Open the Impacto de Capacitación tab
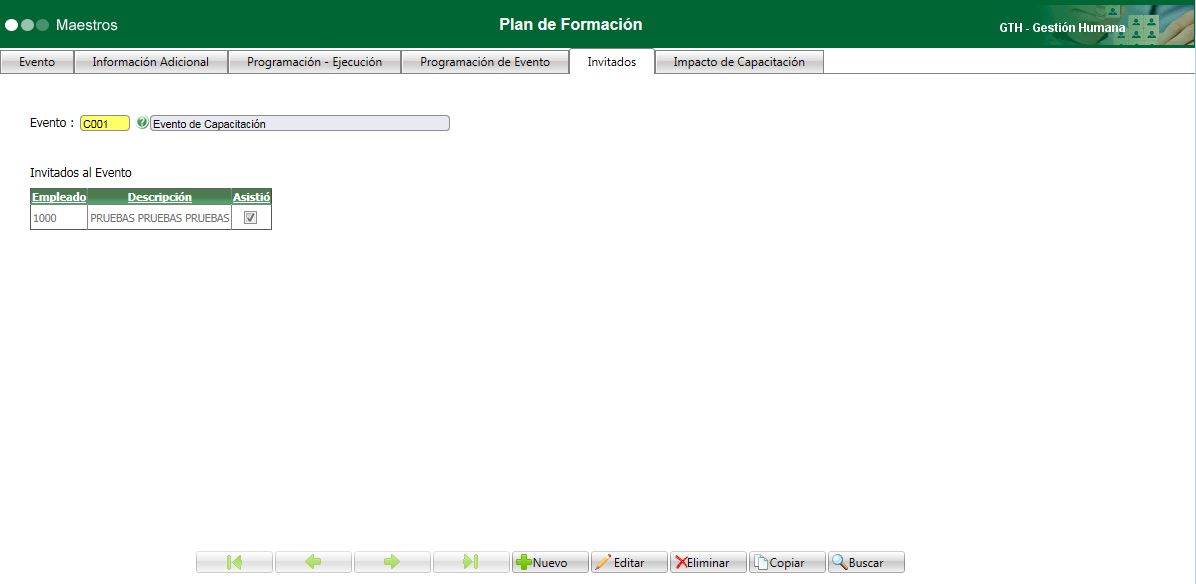 pos(739,63)
